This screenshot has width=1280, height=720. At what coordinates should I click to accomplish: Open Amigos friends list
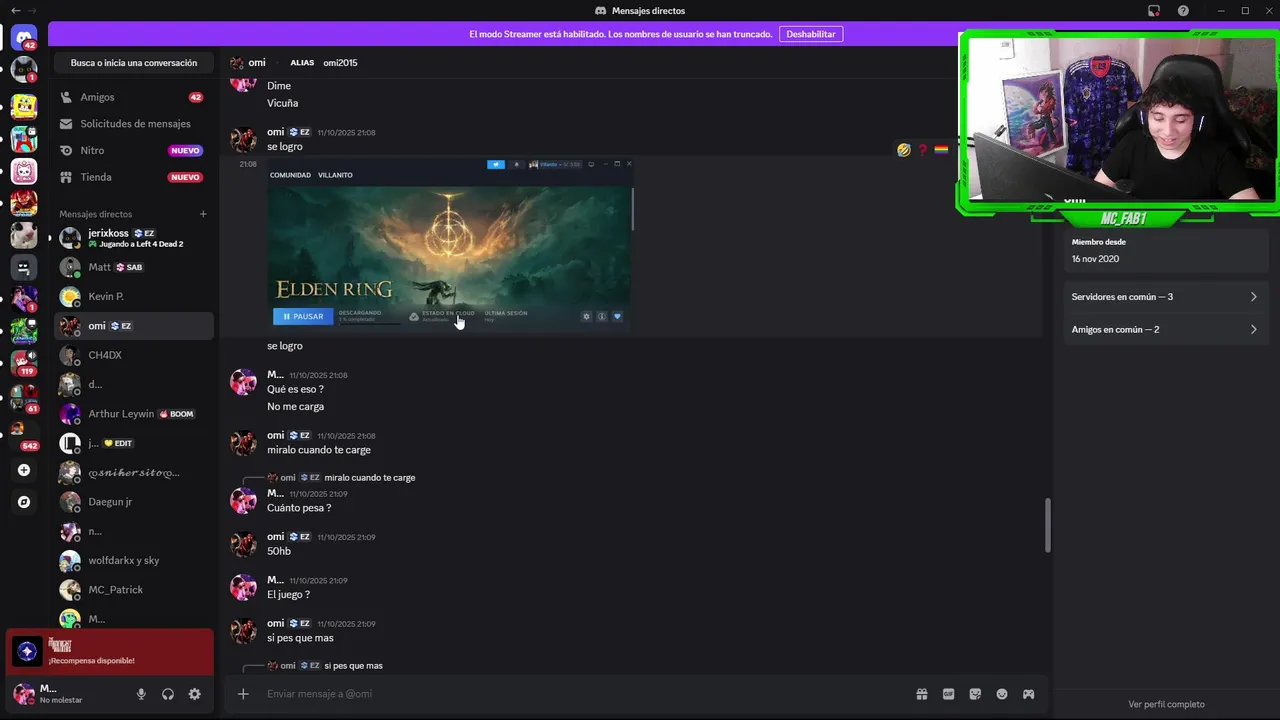click(133, 97)
